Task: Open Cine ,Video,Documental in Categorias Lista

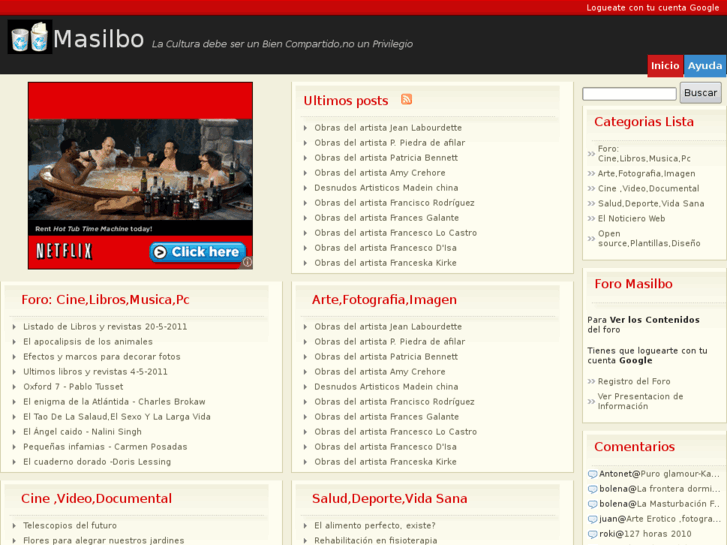Action: [x=648, y=188]
